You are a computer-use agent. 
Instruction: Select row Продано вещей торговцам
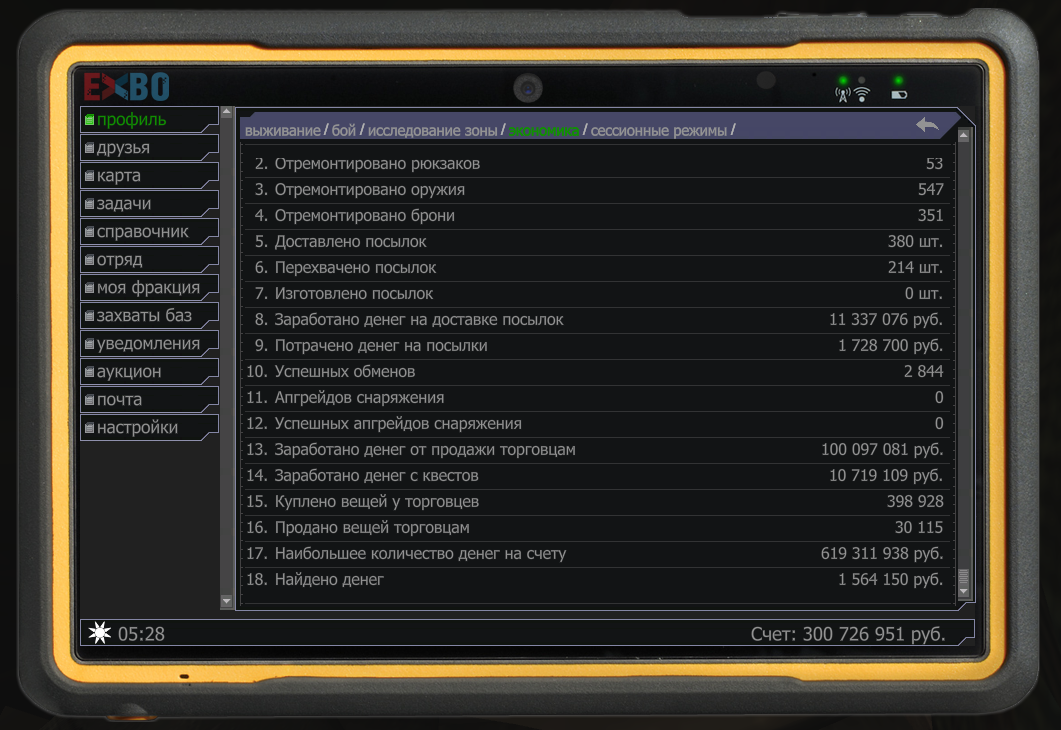[596, 528]
